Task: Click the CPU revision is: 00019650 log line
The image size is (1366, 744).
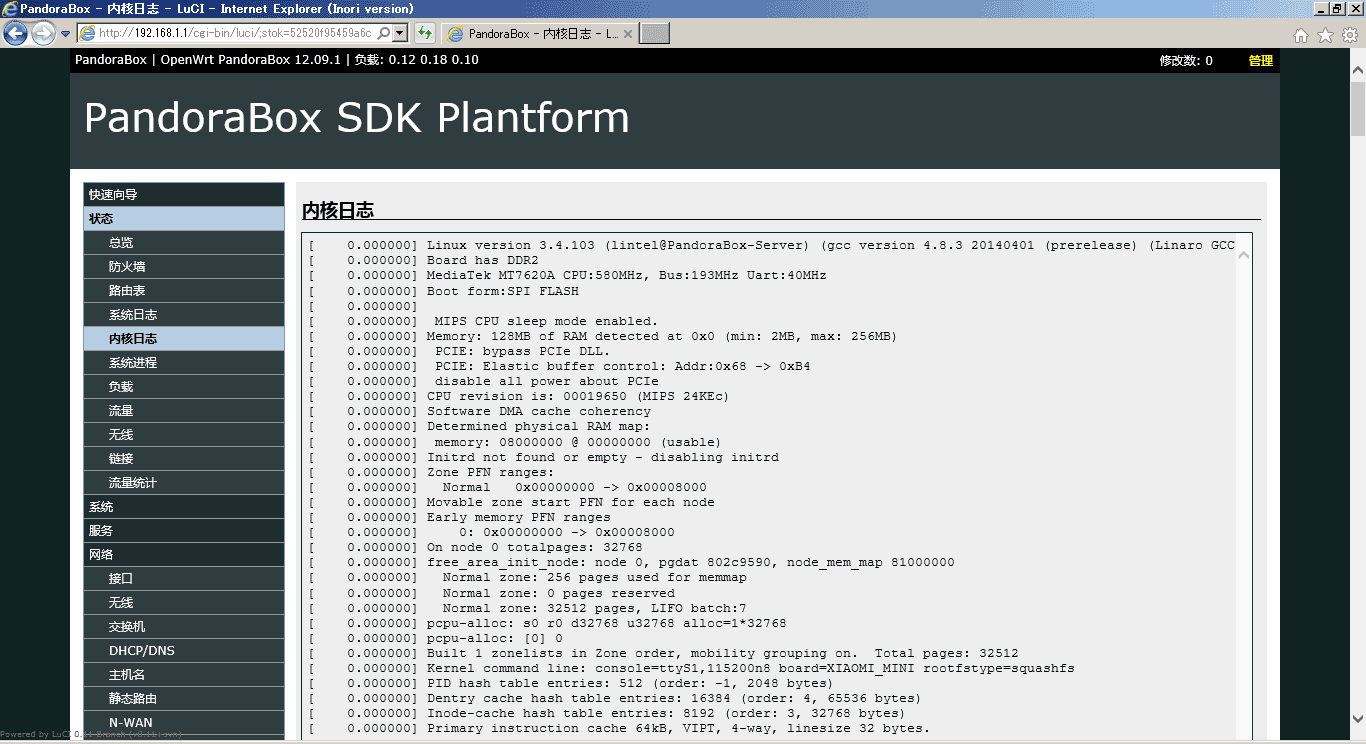Action: (x=519, y=396)
